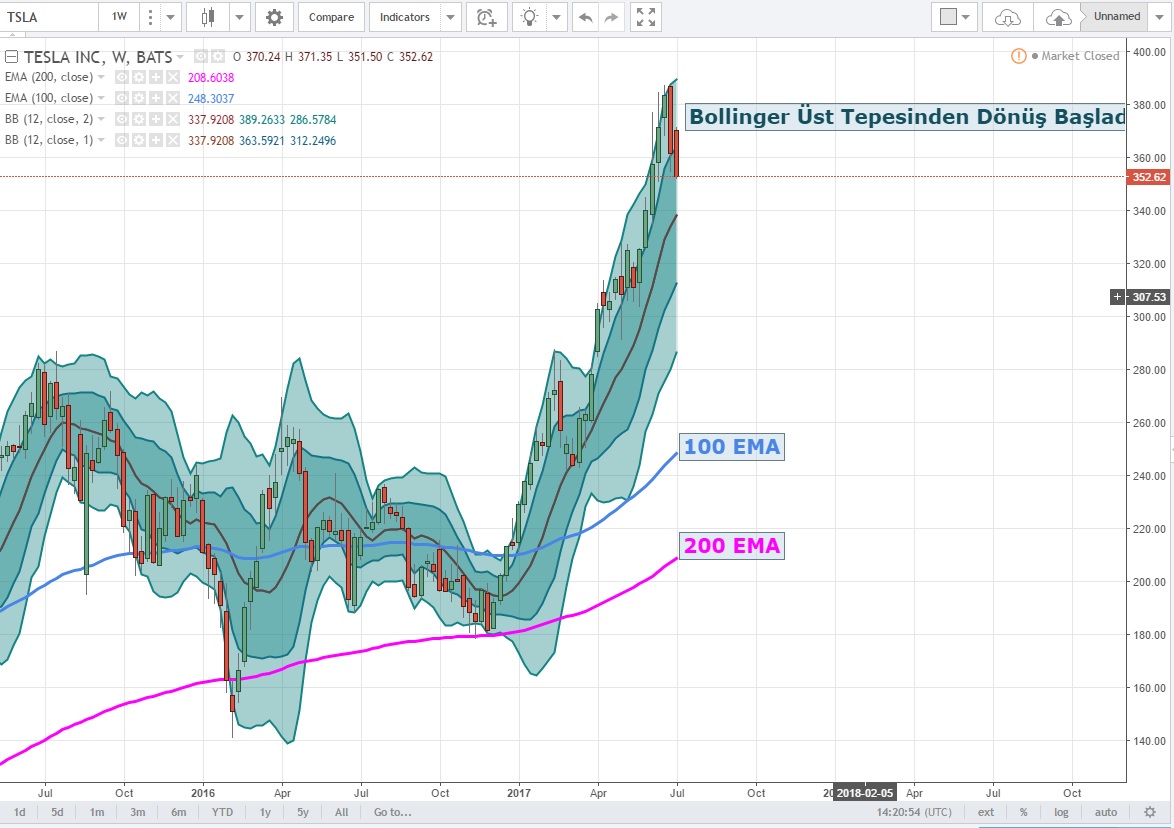Open dropdown arrow next to Unnamed layout
Viewport: 1174px width, 828px height.
[x=1159, y=17]
